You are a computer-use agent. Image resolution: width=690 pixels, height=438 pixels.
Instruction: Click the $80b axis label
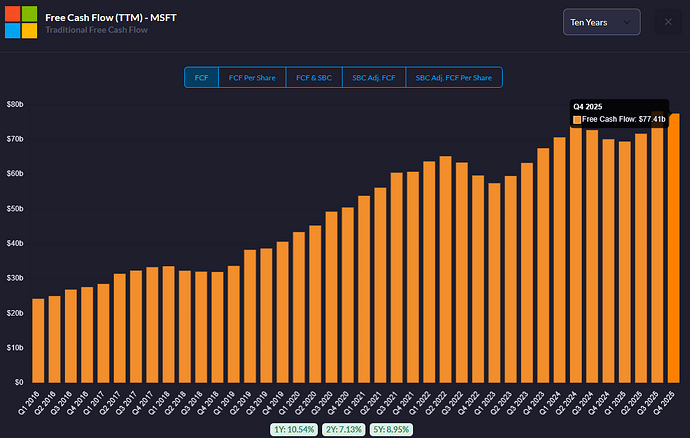point(15,104)
